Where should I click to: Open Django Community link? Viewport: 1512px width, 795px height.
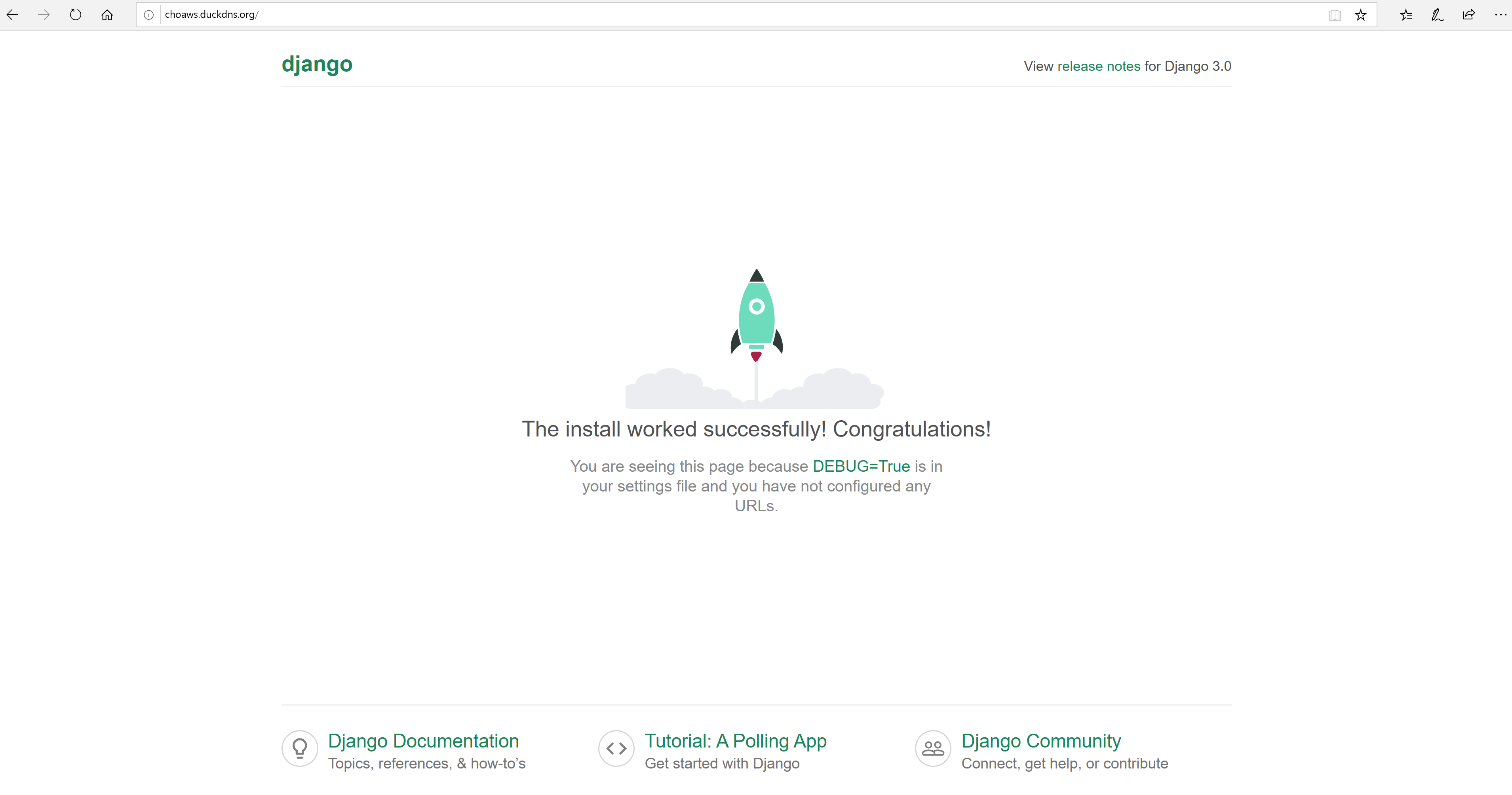[x=1041, y=741]
